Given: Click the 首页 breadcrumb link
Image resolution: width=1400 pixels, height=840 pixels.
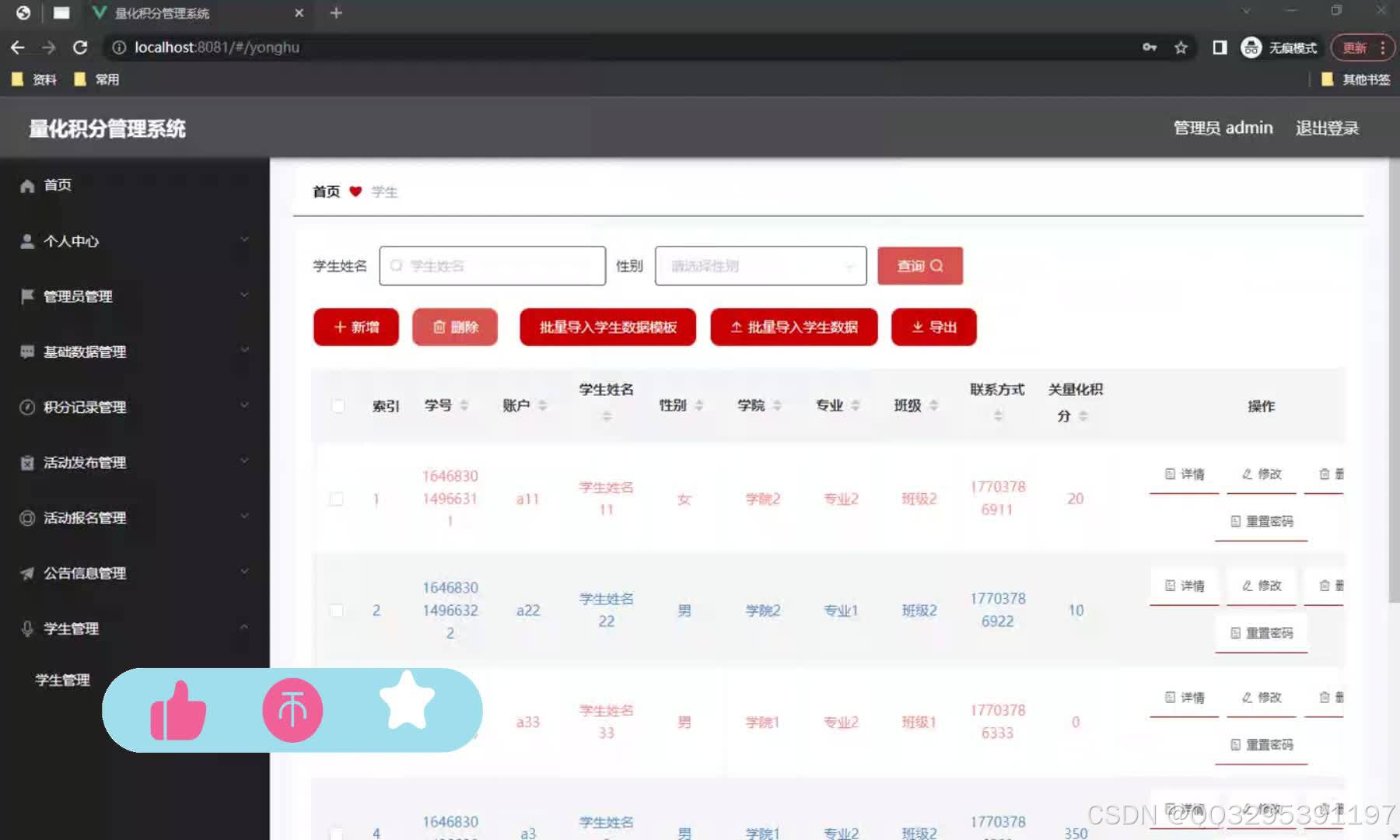Looking at the screenshot, I should click(x=327, y=191).
